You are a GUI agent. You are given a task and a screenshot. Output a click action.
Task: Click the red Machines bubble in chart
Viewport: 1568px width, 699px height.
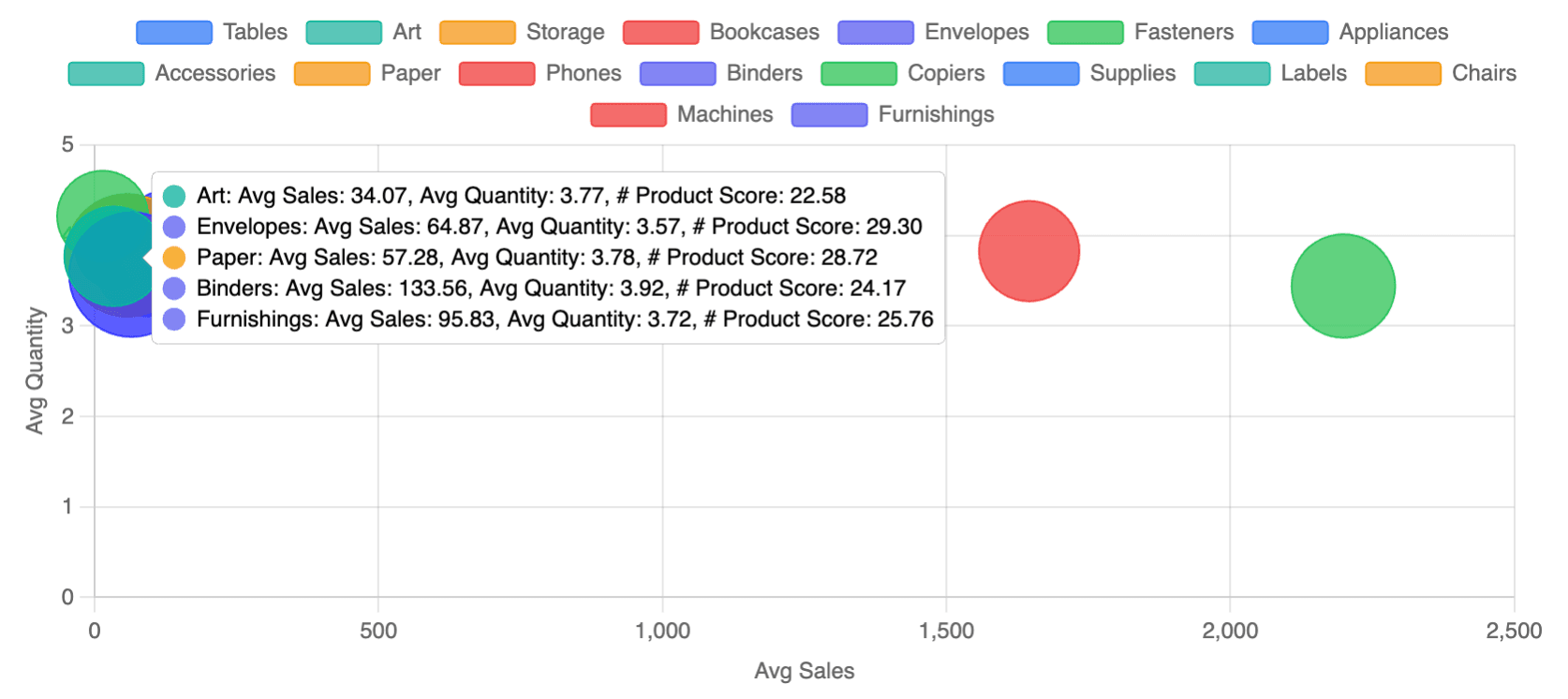(1028, 251)
